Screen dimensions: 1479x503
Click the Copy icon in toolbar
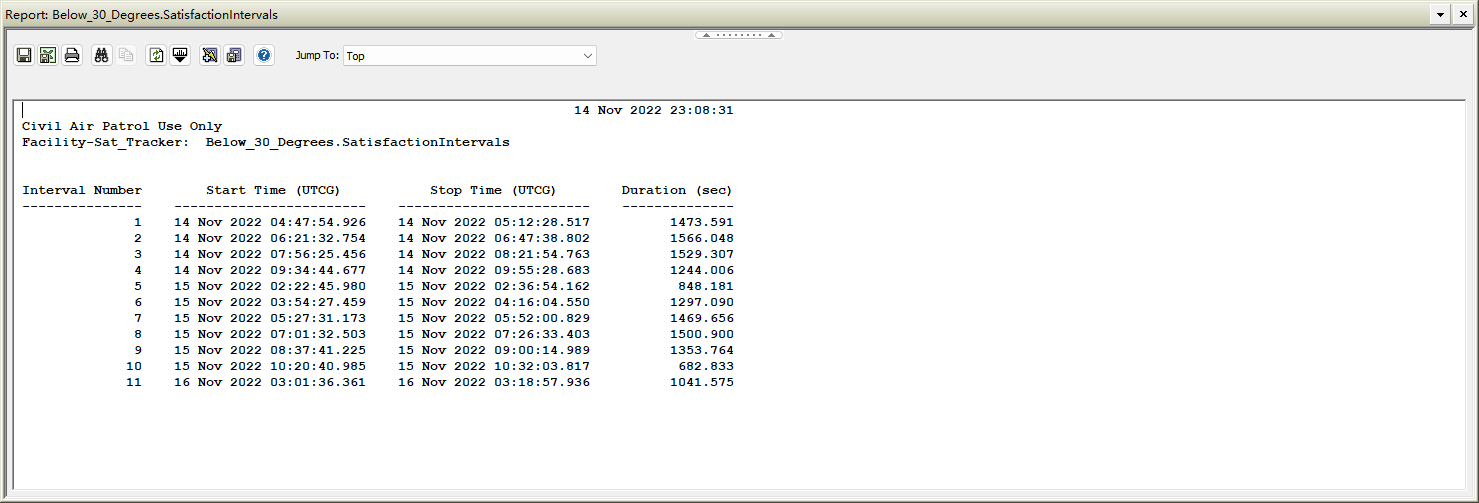pyautogui.click(x=126, y=56)
